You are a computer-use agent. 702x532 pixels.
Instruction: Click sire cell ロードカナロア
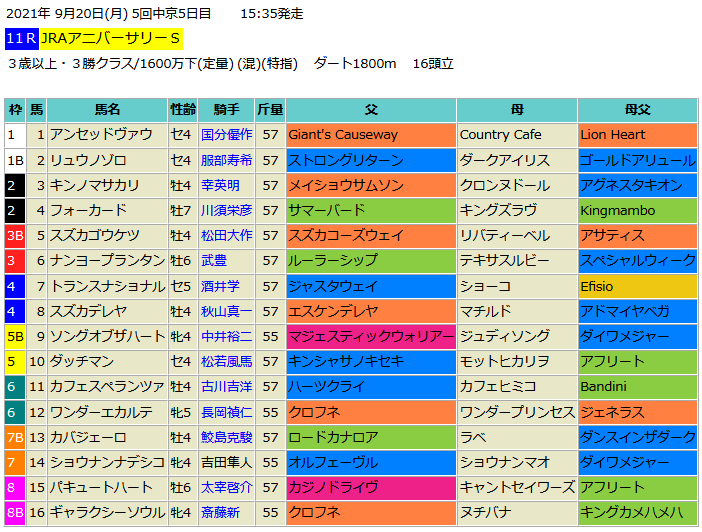371,437
